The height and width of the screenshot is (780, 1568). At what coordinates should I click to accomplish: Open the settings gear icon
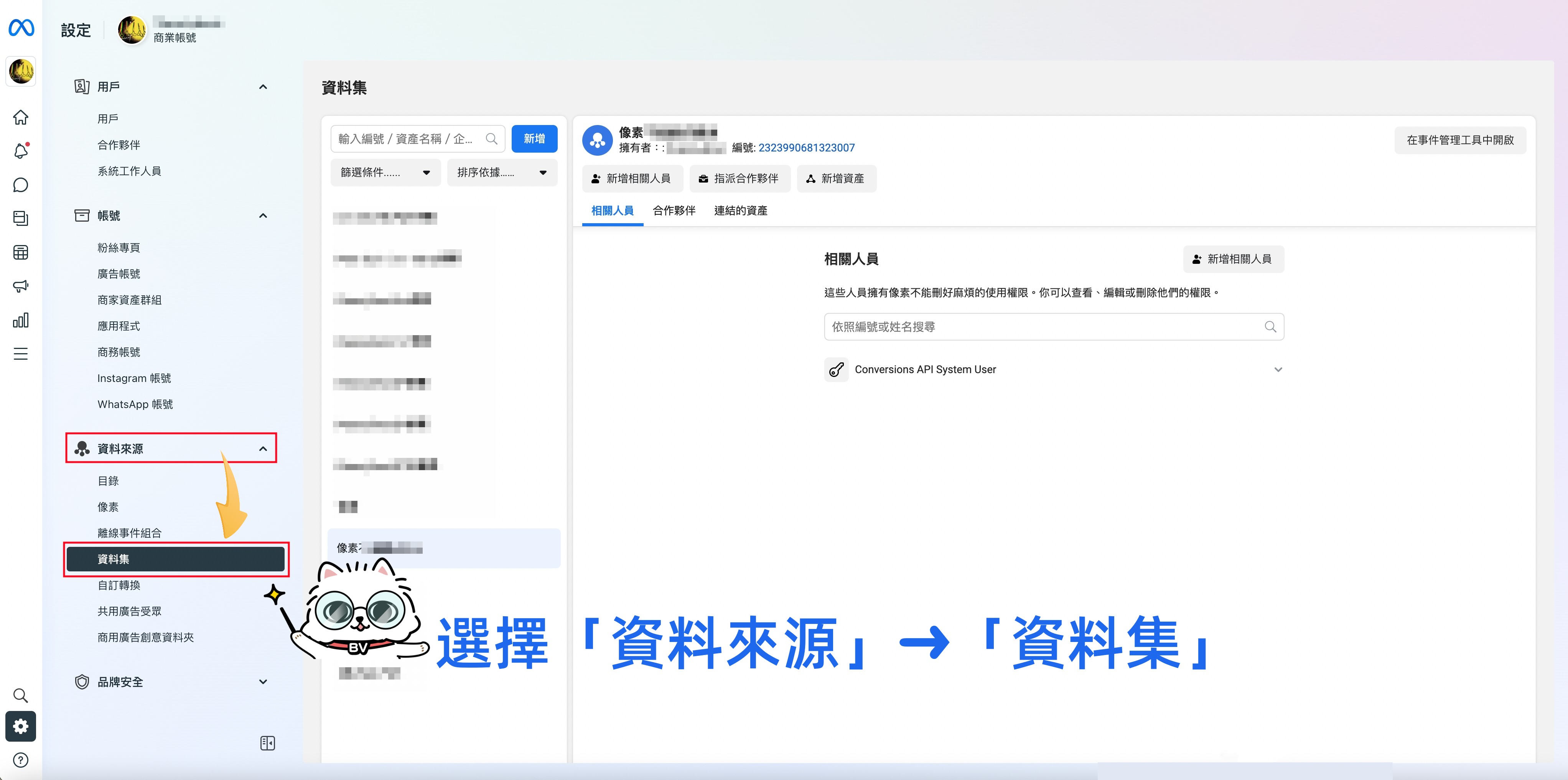pyautogui.click(x=21, y=726)
